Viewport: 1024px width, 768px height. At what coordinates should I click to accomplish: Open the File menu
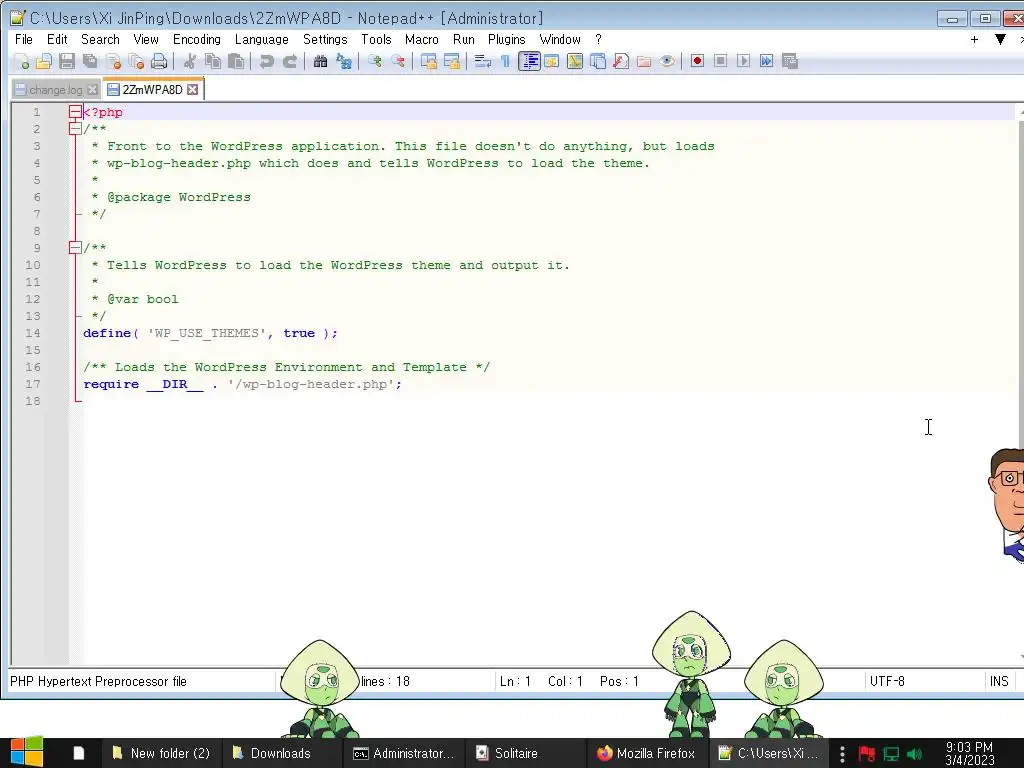tap(24, 39)
